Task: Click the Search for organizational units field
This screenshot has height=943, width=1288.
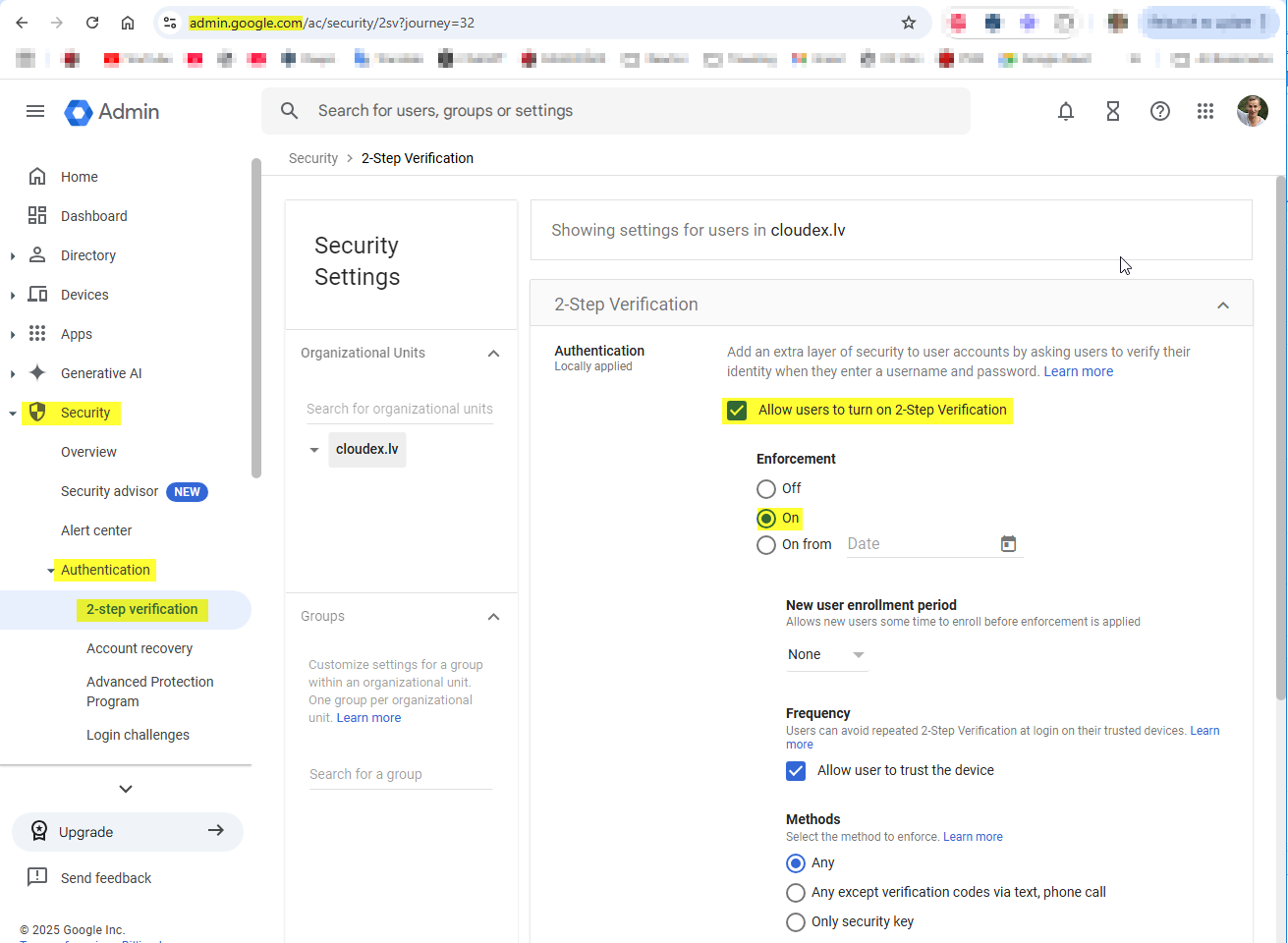Action: [400, 409]
